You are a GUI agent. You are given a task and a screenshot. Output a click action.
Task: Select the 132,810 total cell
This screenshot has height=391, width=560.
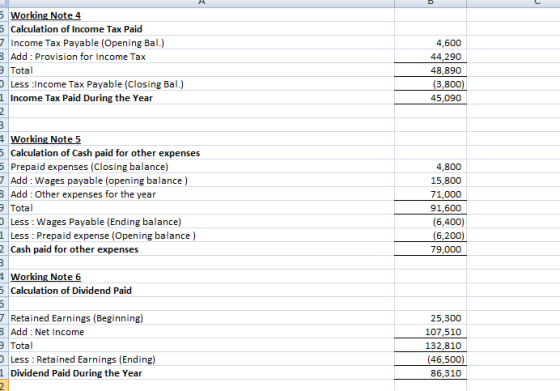tap(430, 346)
